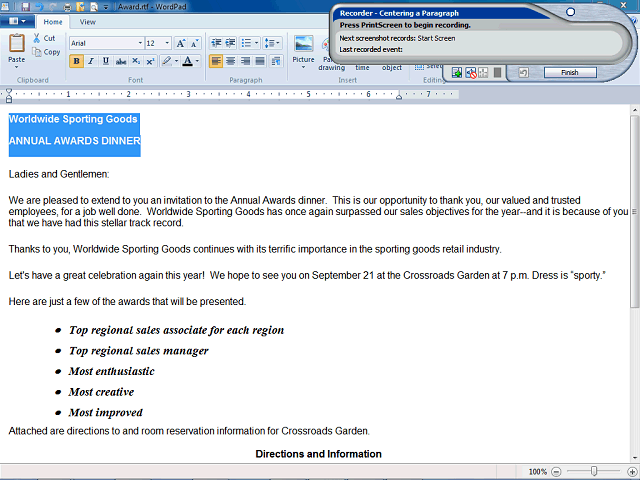This screenshot has height=480, width=640.
Task: Click Recorder mute audio icon
Action: click(471, 73)
